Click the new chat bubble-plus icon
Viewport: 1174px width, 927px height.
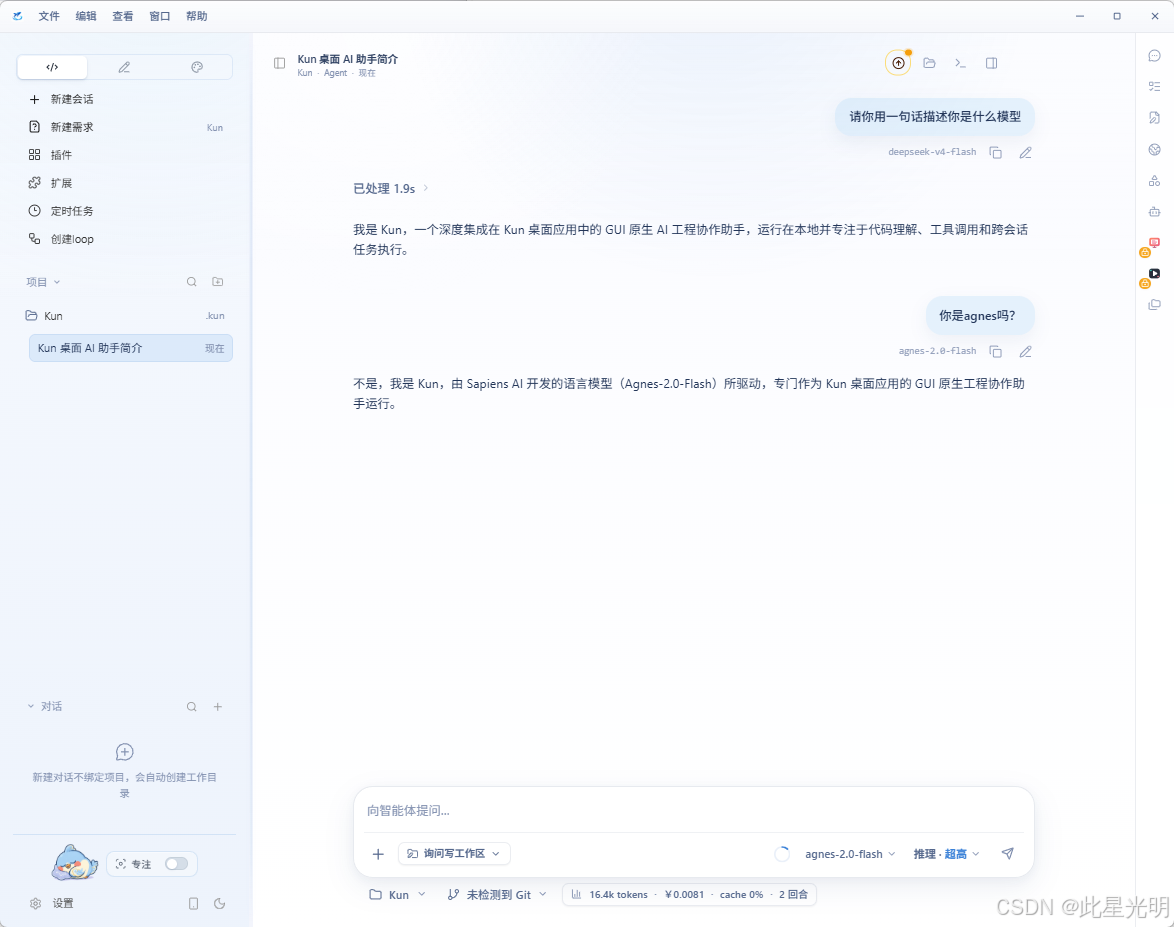pos(125,752)
